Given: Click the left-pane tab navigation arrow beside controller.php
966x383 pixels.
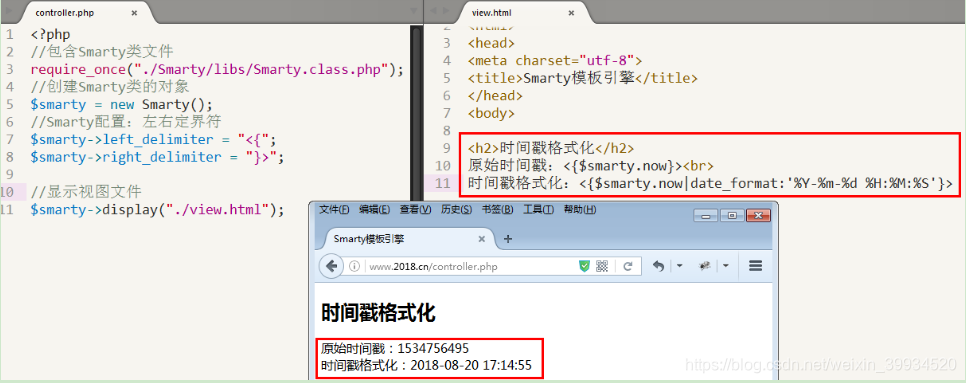Looking at the screenshot, I should tap(8, 11).
